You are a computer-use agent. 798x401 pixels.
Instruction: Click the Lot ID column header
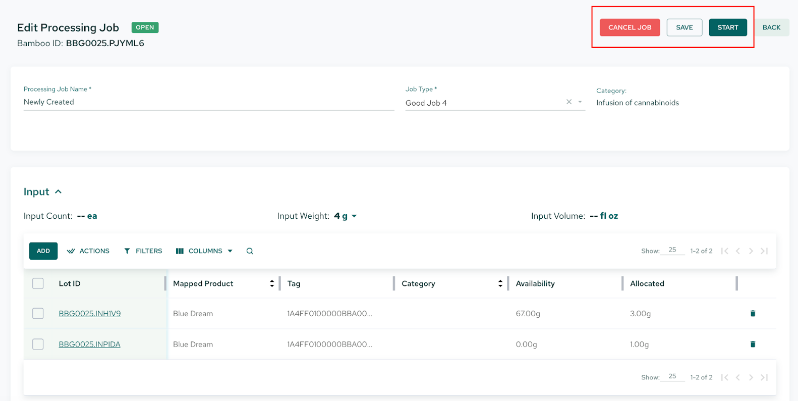pos(69,283)
